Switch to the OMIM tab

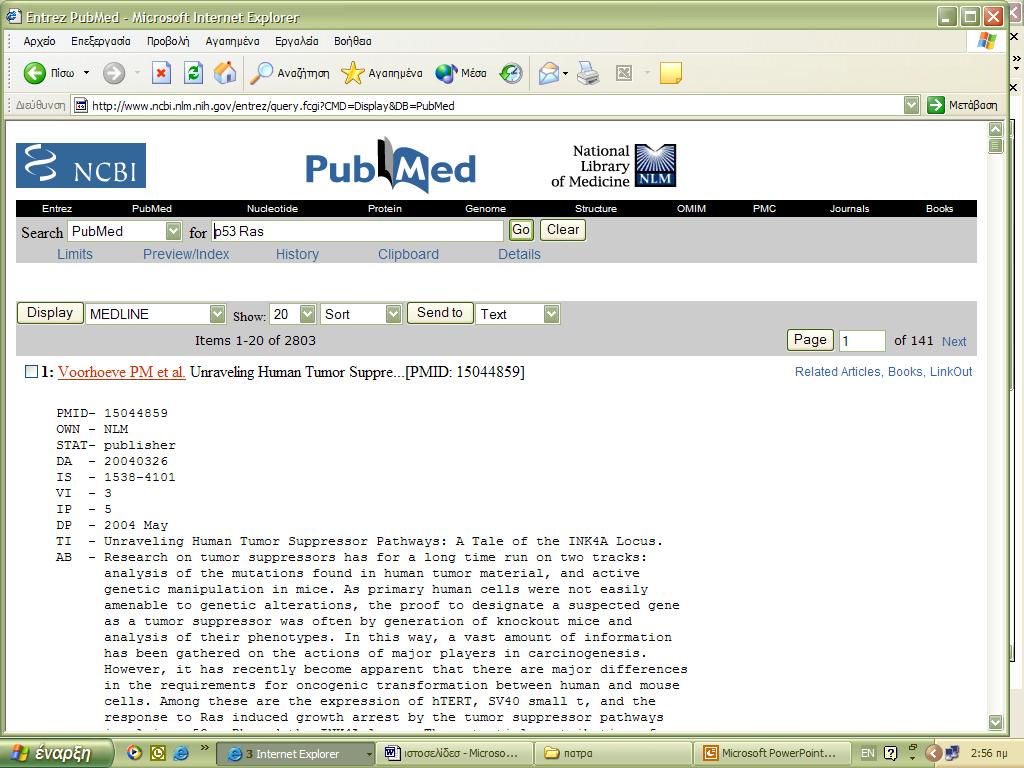[x=692, y=208]
